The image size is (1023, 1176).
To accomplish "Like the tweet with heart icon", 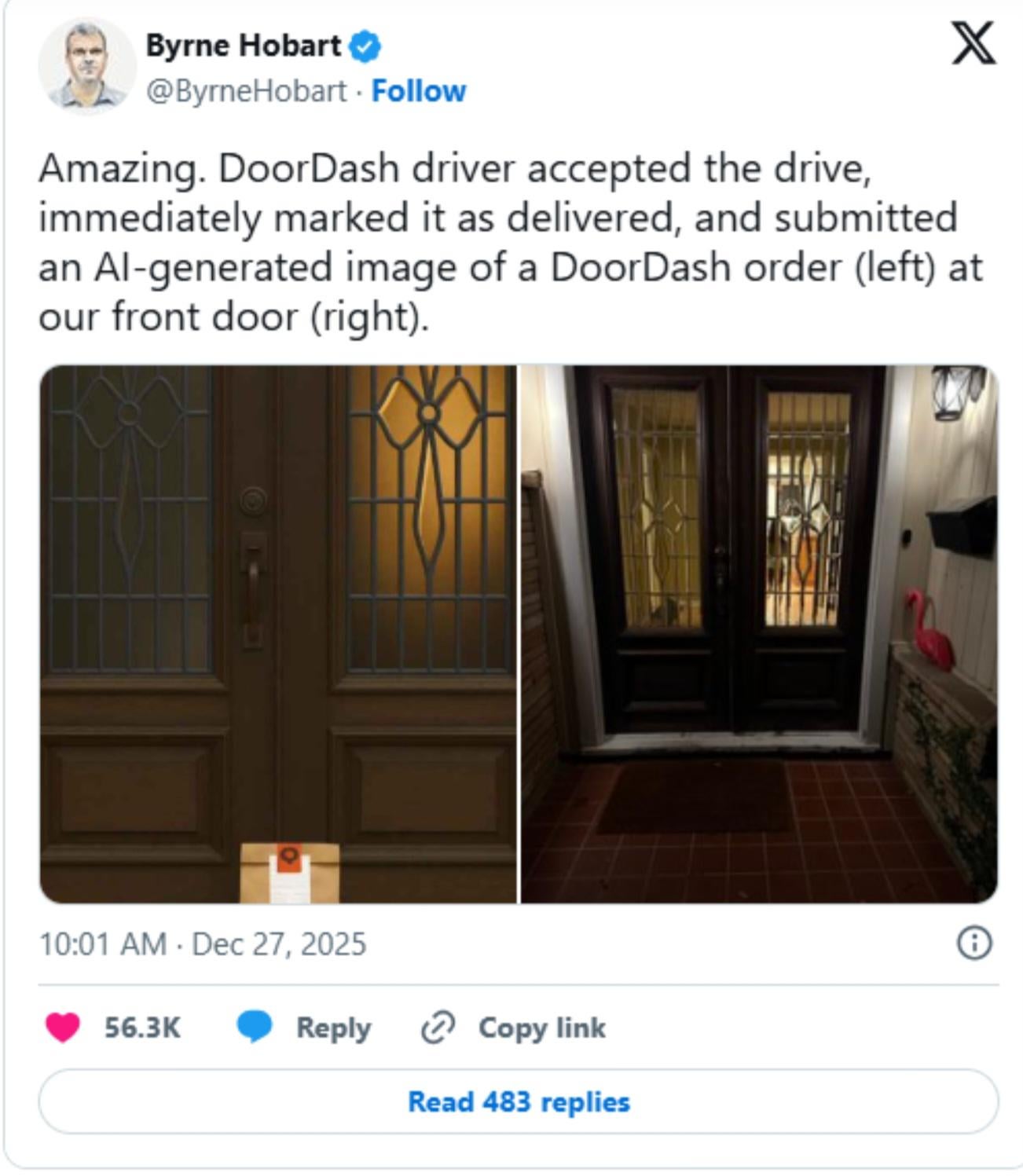I will click(x=63, y=1028).
